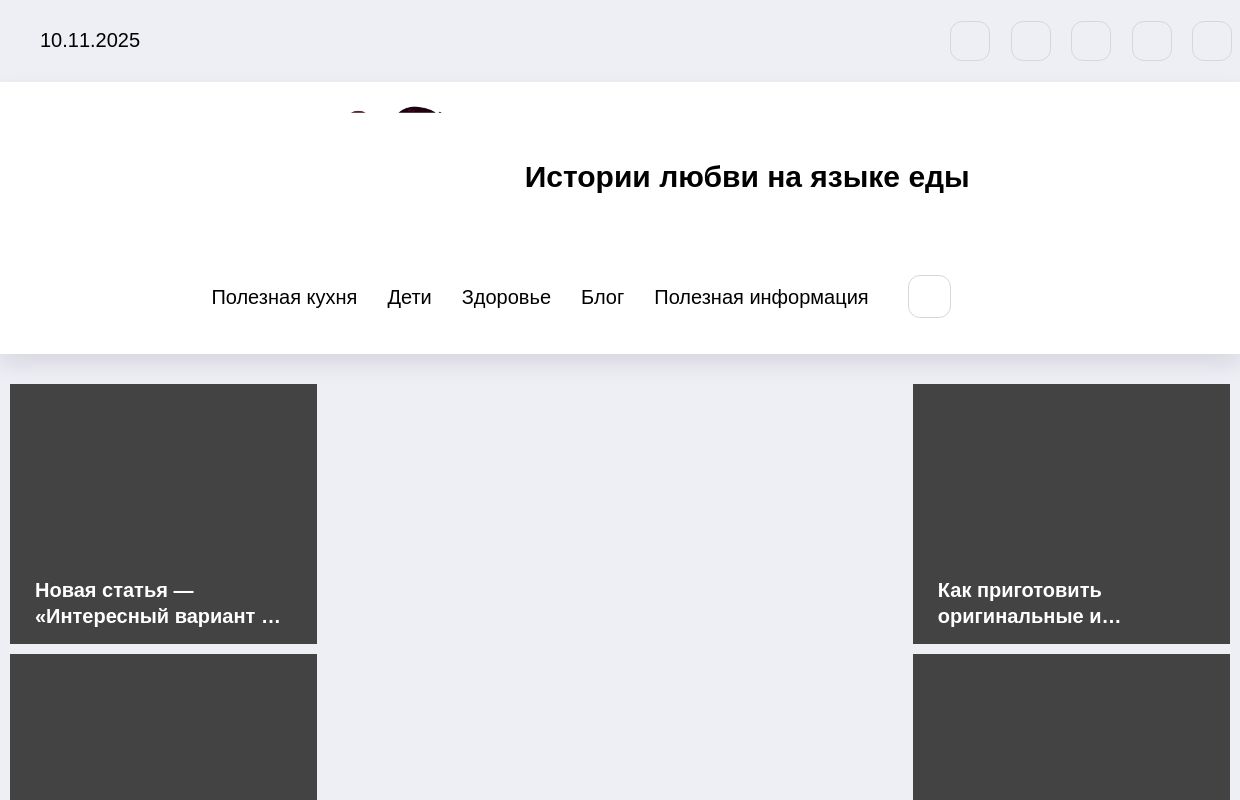The width and height of the screenshot is (1240, 800).
Task: Expand the «Полезная информация» menu item
Action: click(761, 297)
